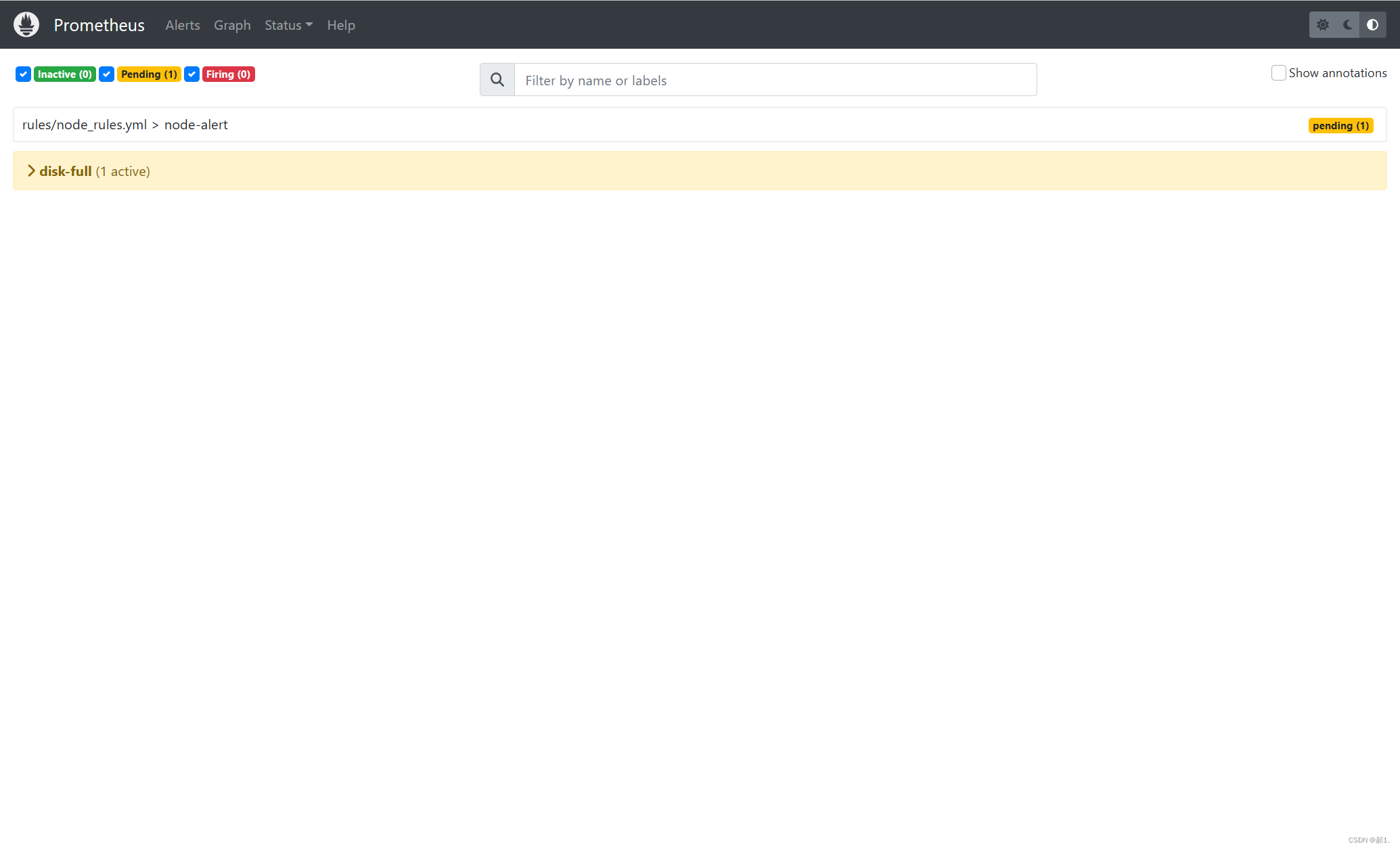
Task: Uncheck the Pending alerts checkbox
Action: [107, 74]
